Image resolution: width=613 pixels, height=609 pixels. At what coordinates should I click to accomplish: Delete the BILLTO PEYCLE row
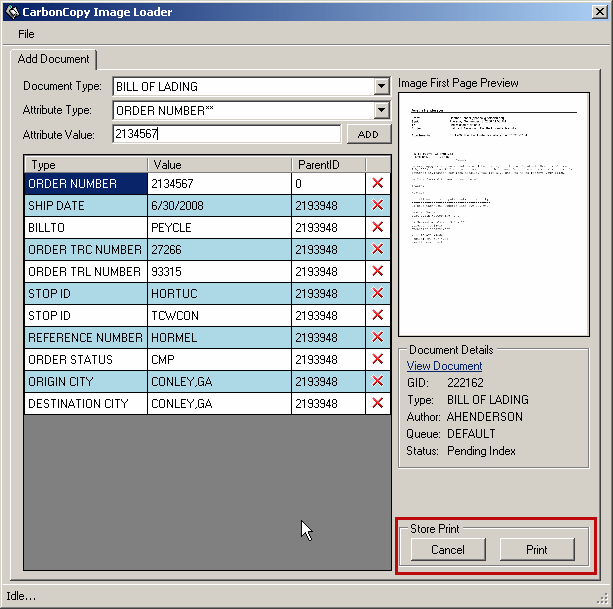point(377,228)
